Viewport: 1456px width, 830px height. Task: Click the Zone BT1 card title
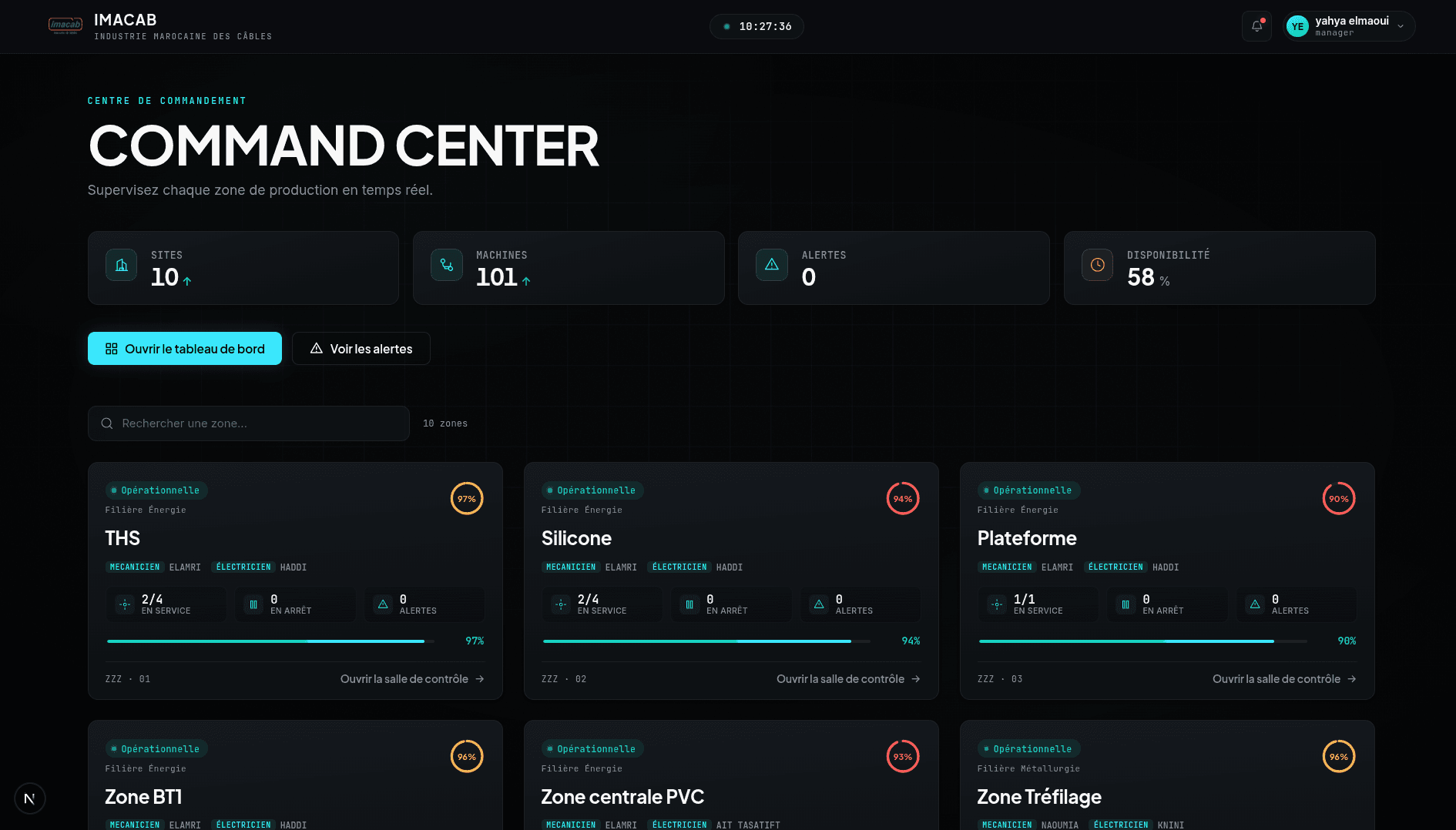143,797
